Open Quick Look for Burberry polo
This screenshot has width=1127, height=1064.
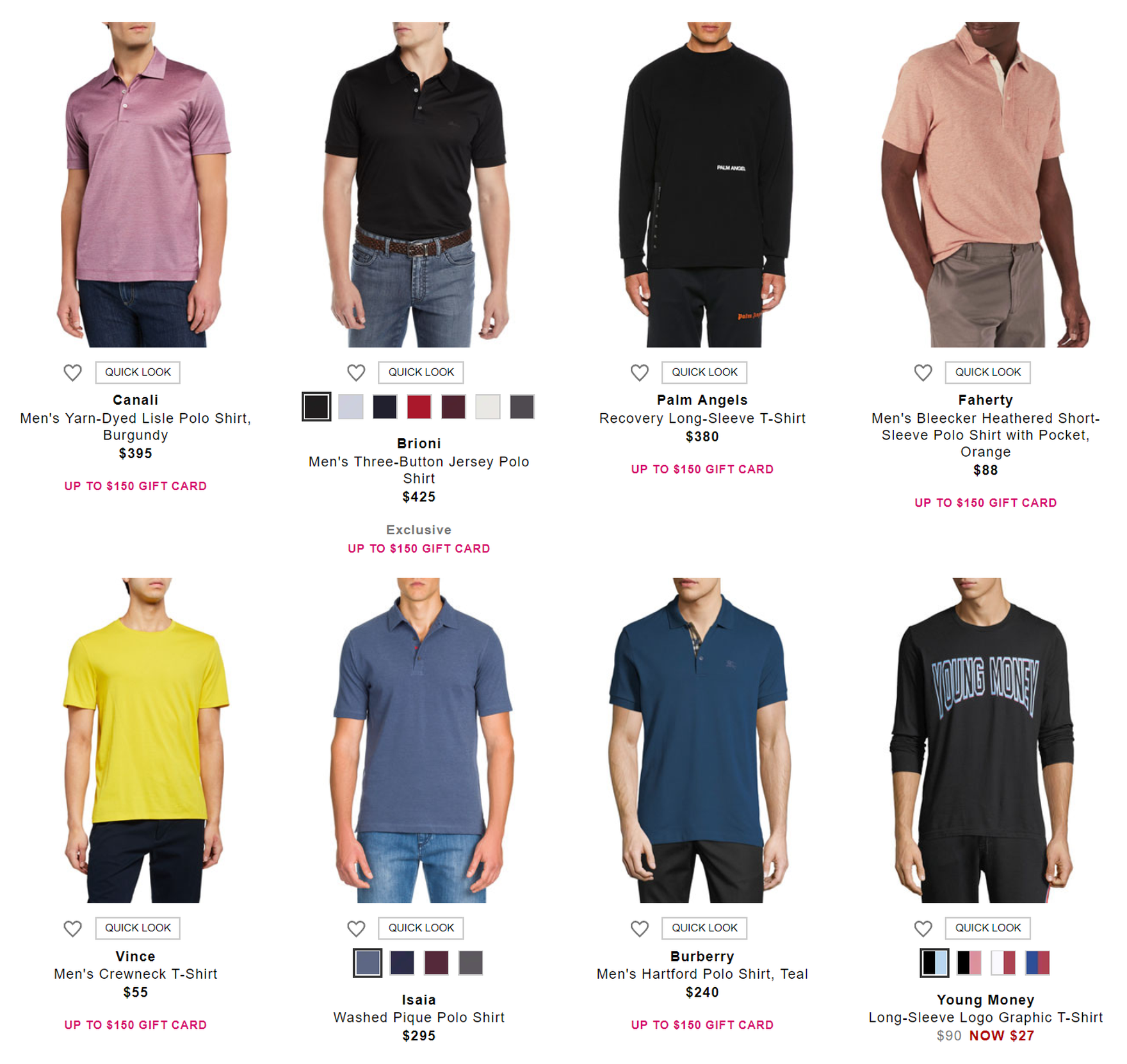click(x=704, y=928)
